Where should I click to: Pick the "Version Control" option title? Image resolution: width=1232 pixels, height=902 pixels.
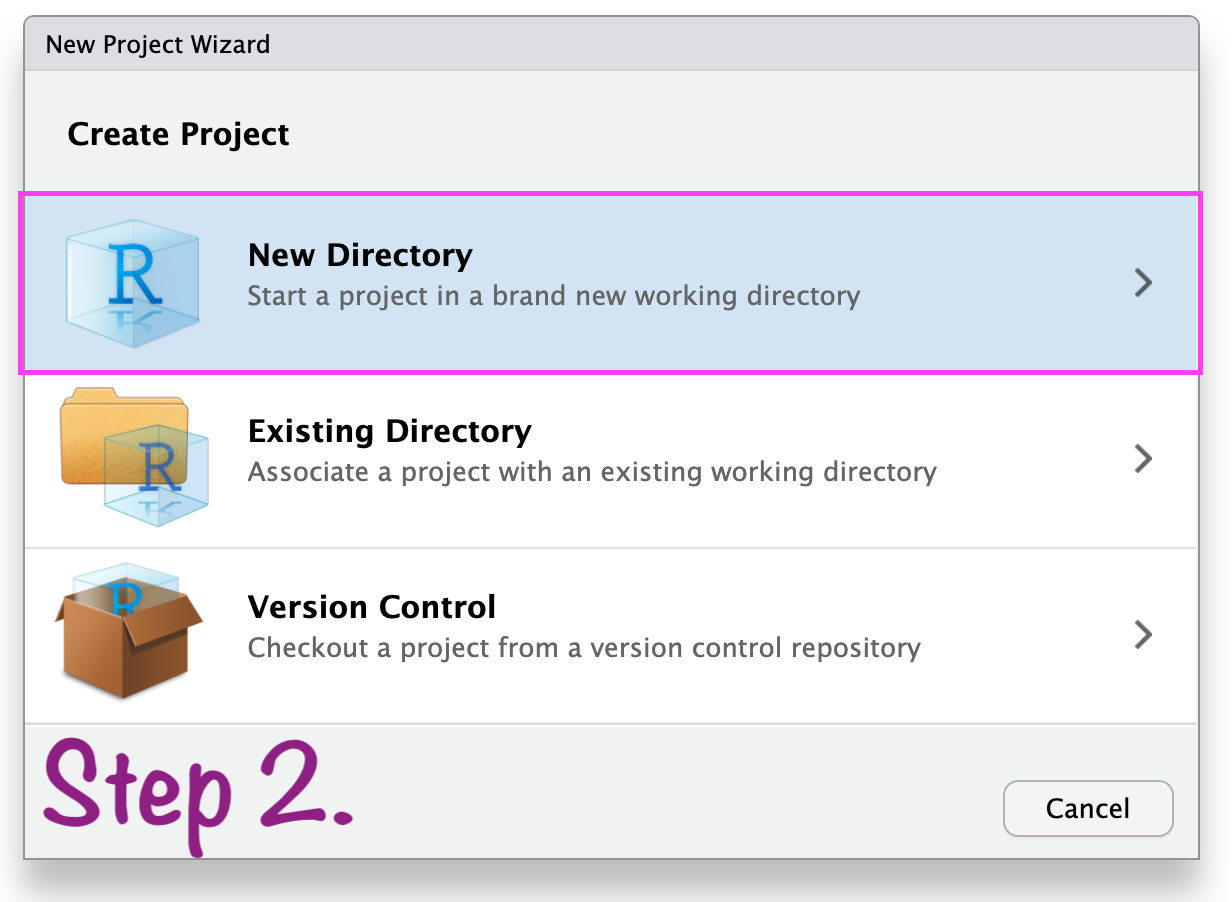[371, 607]
